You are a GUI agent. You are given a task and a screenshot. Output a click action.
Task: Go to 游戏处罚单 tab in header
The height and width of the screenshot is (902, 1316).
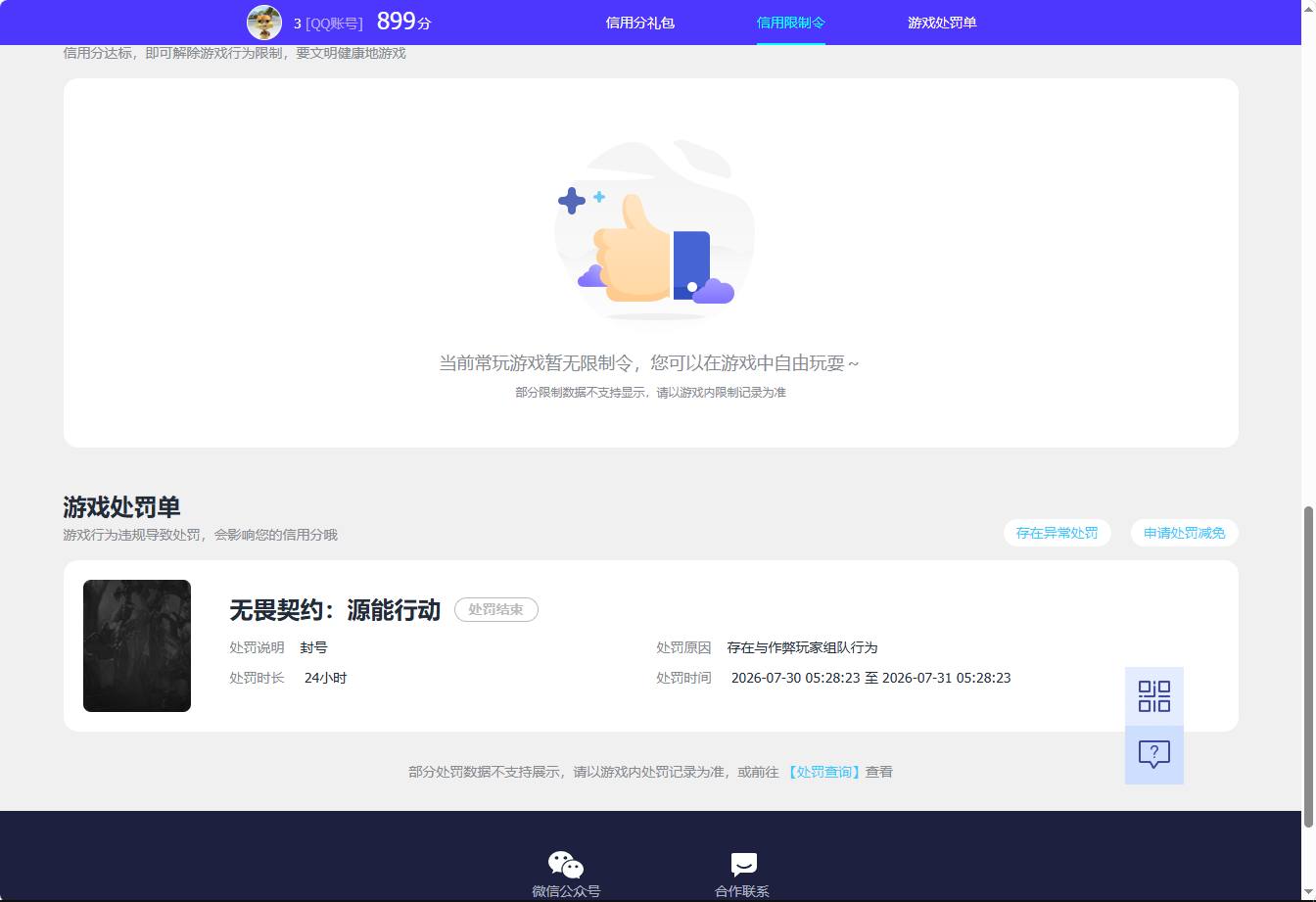[942, 23]
